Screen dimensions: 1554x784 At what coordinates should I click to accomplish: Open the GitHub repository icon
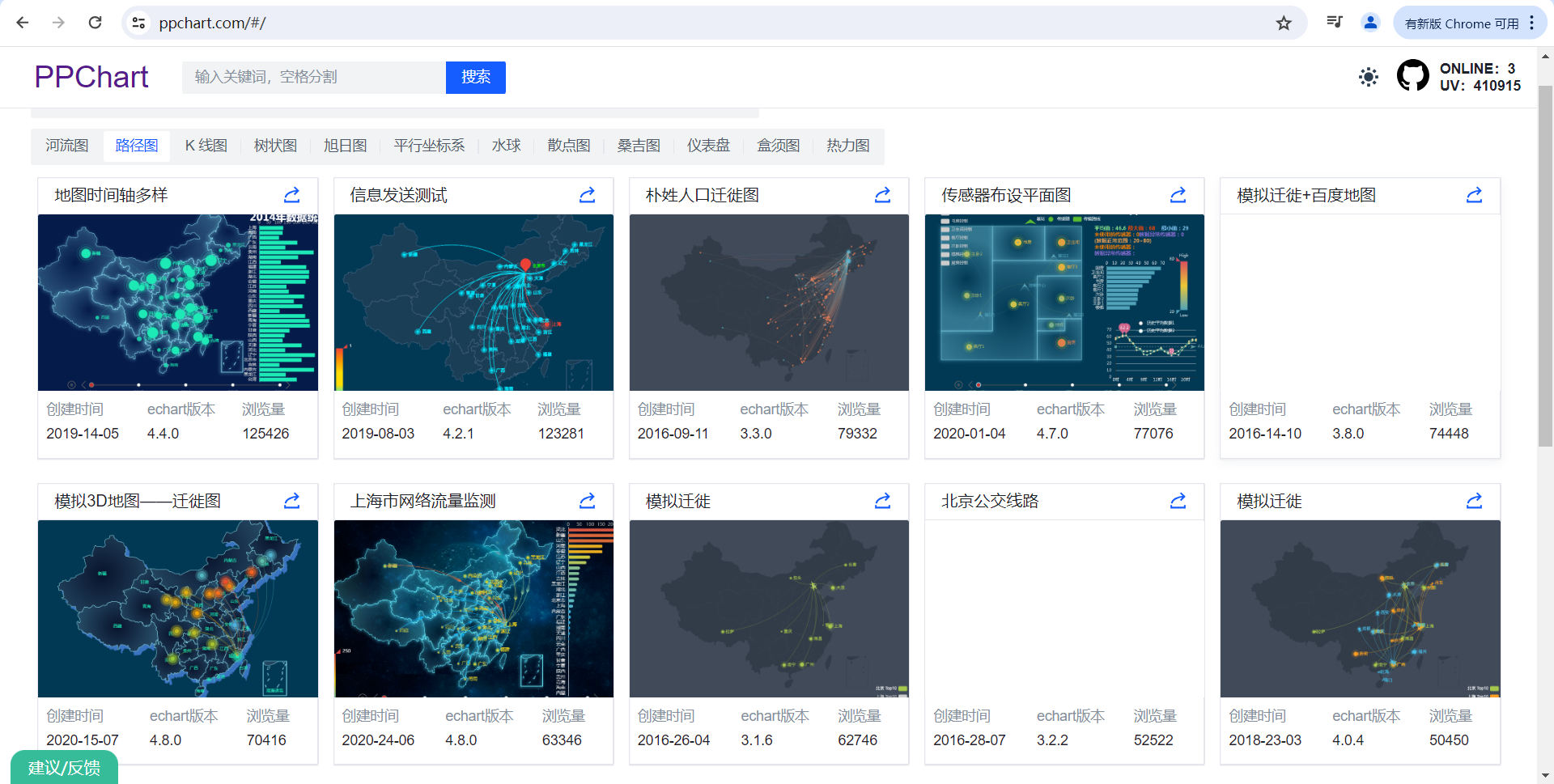click(1413, 75)
